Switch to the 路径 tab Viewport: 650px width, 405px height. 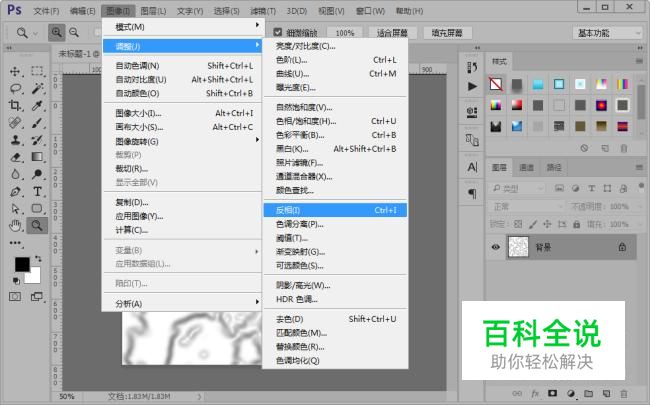coord(553,167)
